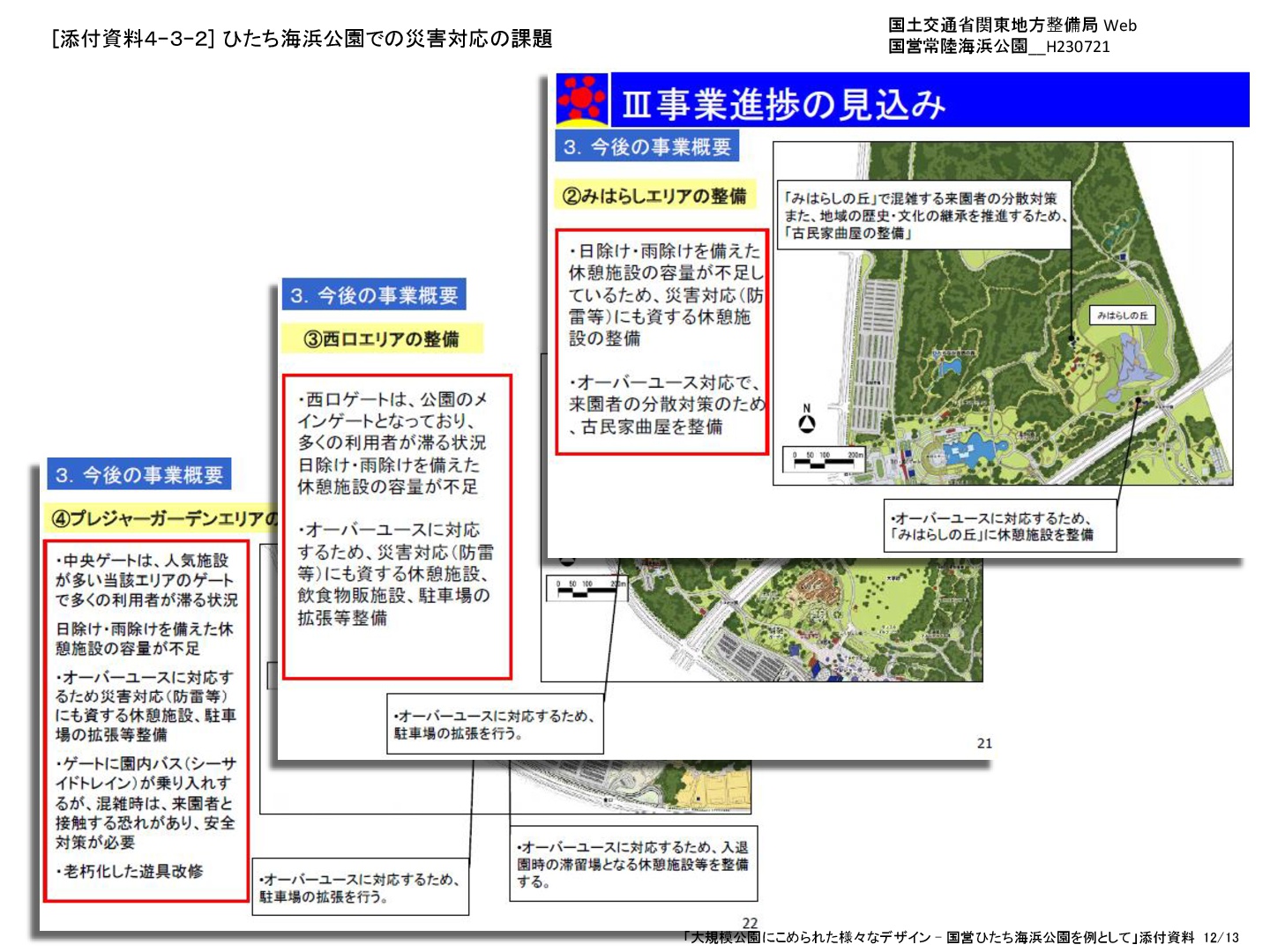Click the 古民家曲屋の整備 callout box
Viewport: 1270px width, 952px height.
[x=923, y=216]
